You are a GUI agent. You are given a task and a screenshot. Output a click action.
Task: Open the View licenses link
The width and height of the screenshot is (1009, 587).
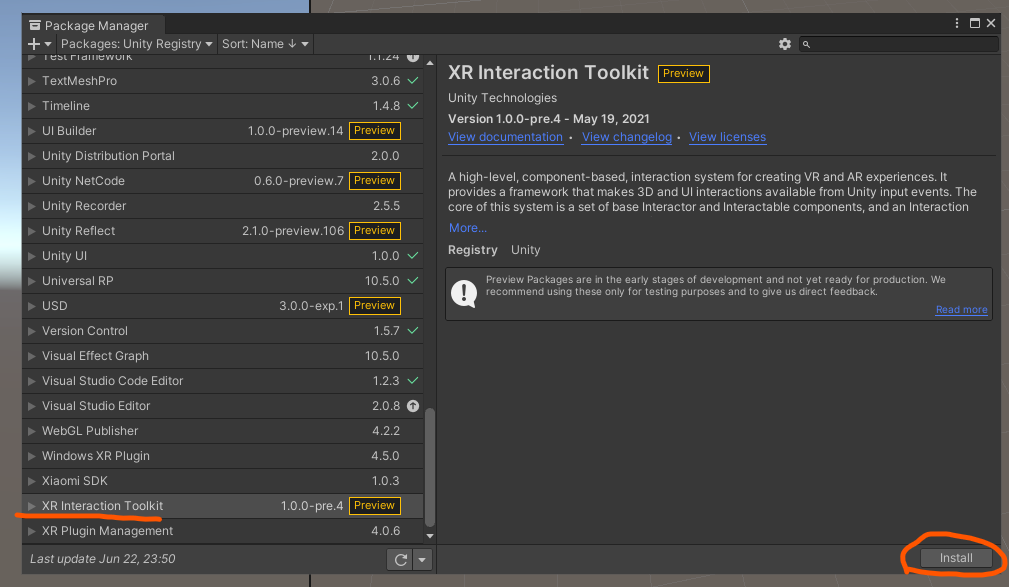[727, 137]
